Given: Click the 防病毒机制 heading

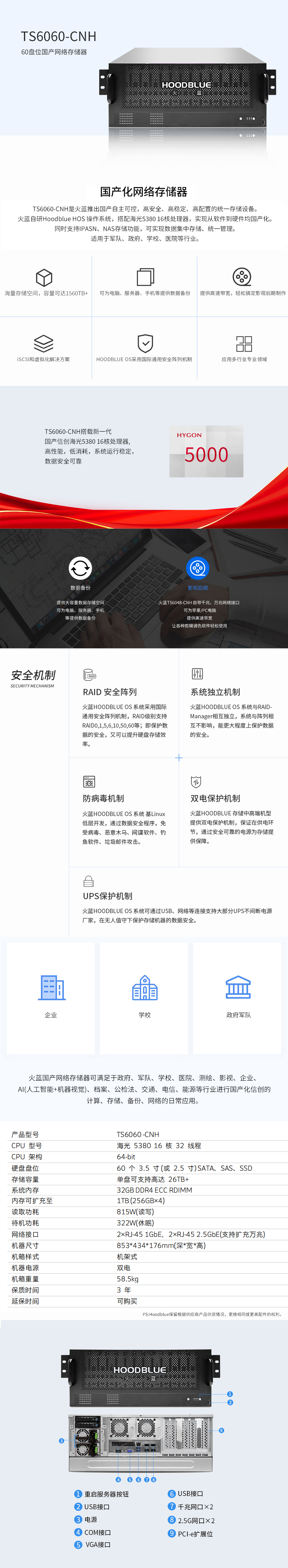Looking at the screenshot, I should click(x=103, y=798).
